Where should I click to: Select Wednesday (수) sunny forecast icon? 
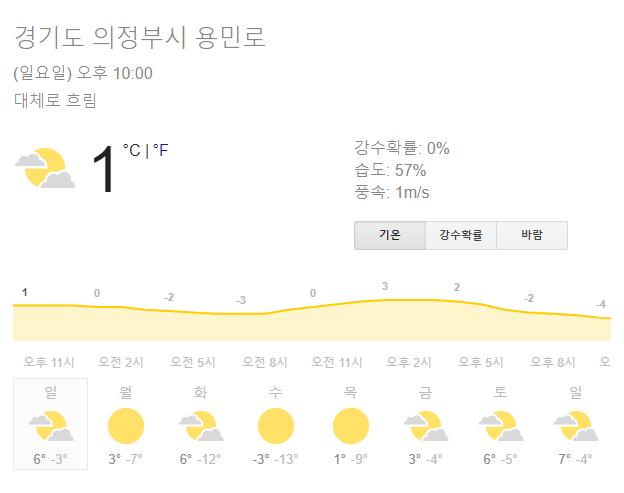pos(275,426)
